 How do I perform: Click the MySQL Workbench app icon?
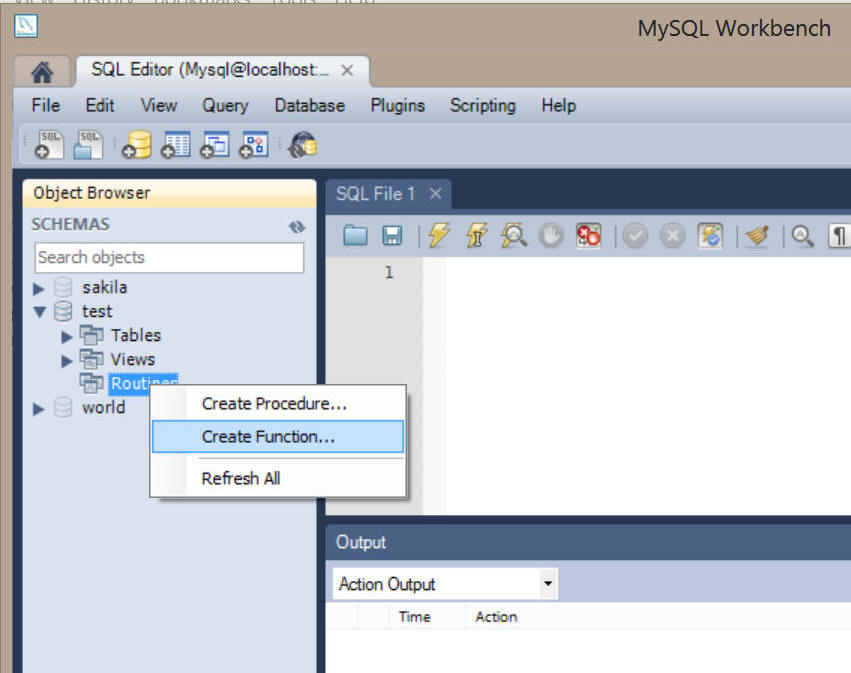tap(26, 26)
